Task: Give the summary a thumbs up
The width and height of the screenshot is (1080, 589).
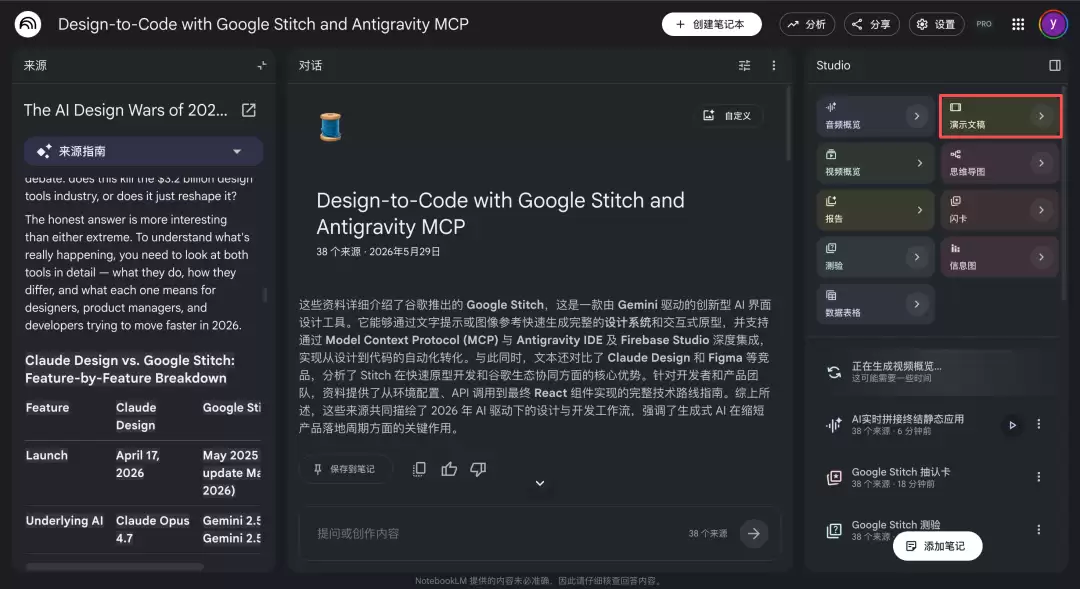Action: coord(449,469)
